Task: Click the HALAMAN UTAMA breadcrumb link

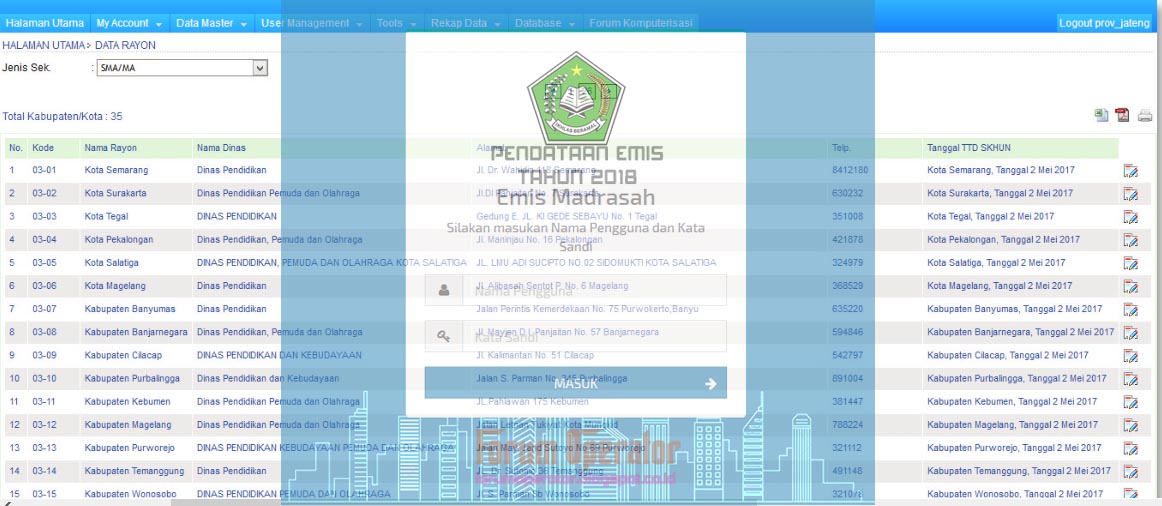Action: (x=43, y=45)
